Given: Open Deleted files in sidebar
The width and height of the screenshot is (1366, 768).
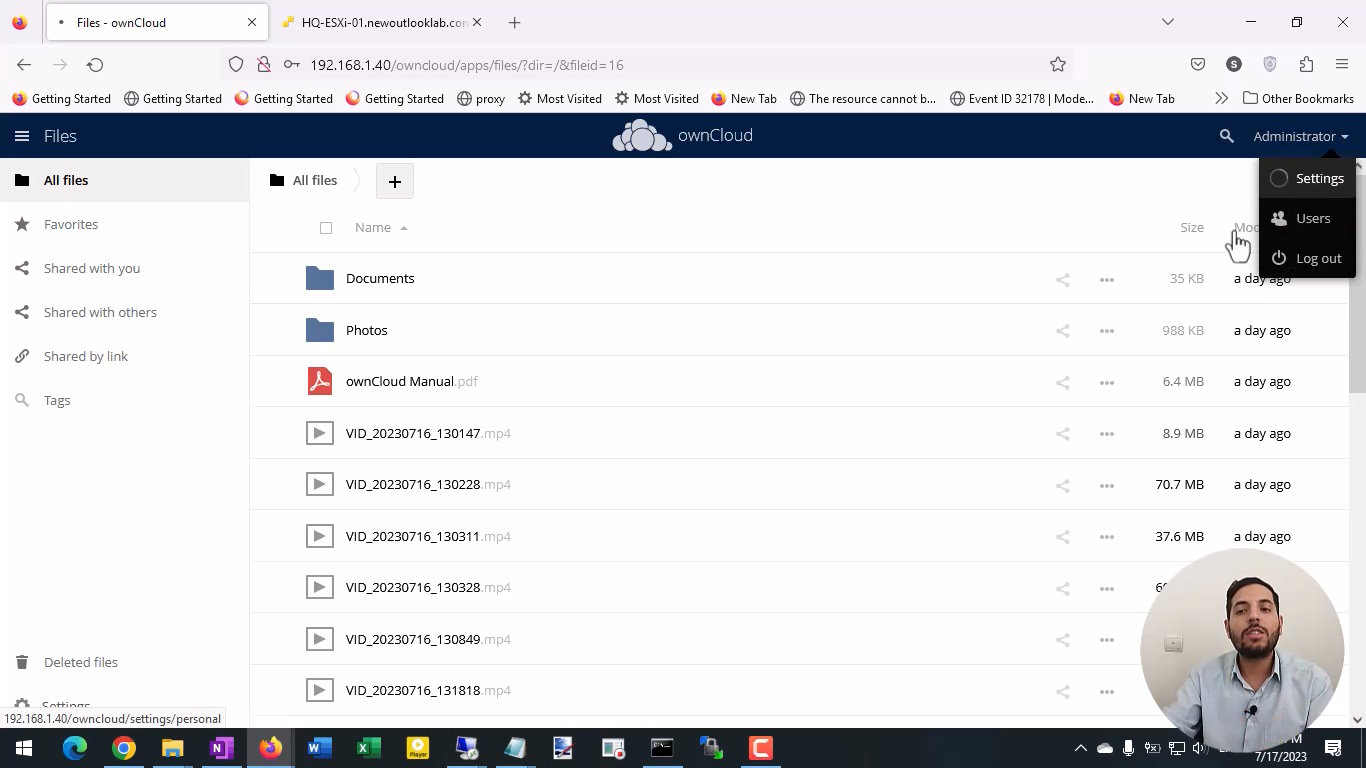Looking at the screenshot, I should pos(124,662).
